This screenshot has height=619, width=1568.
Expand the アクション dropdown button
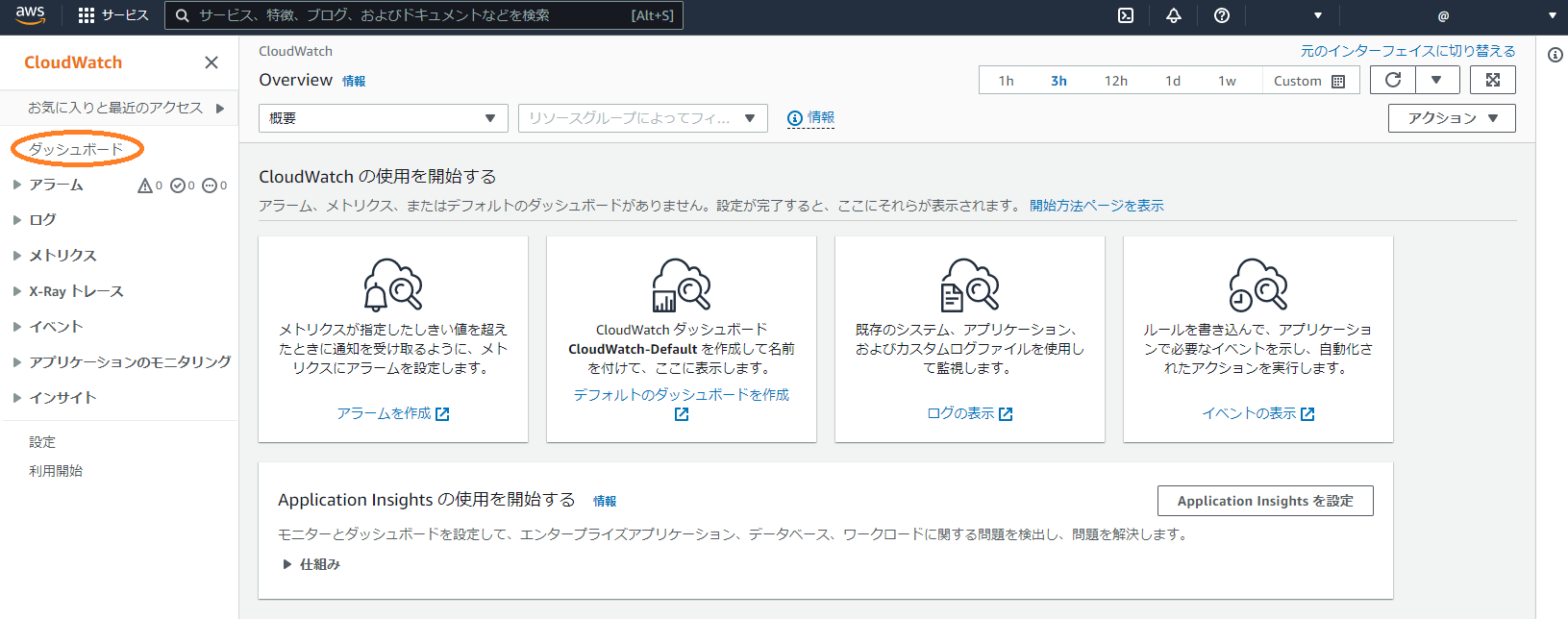(1452, 118)
